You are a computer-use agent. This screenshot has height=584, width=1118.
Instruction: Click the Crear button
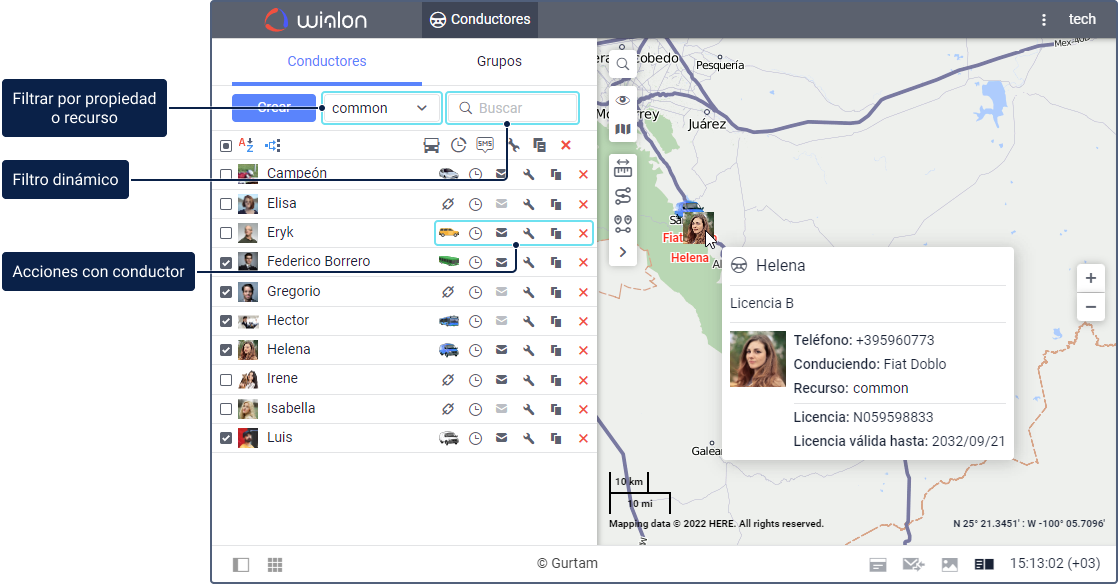click(x=274, y=108)
